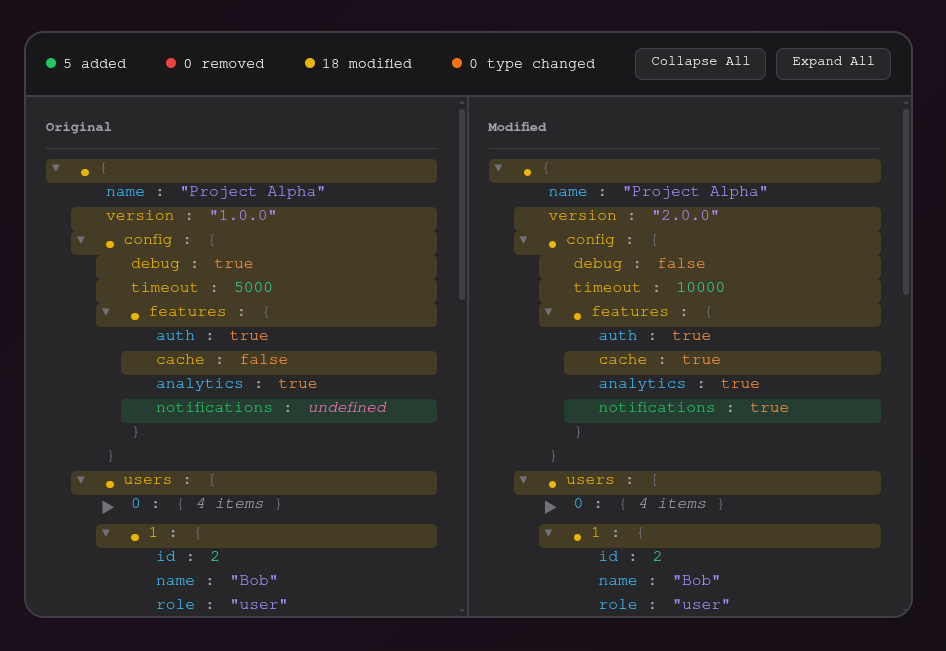Click the red removed-count indicator dot
946x651 pixels.
click(x=169, y=63)
